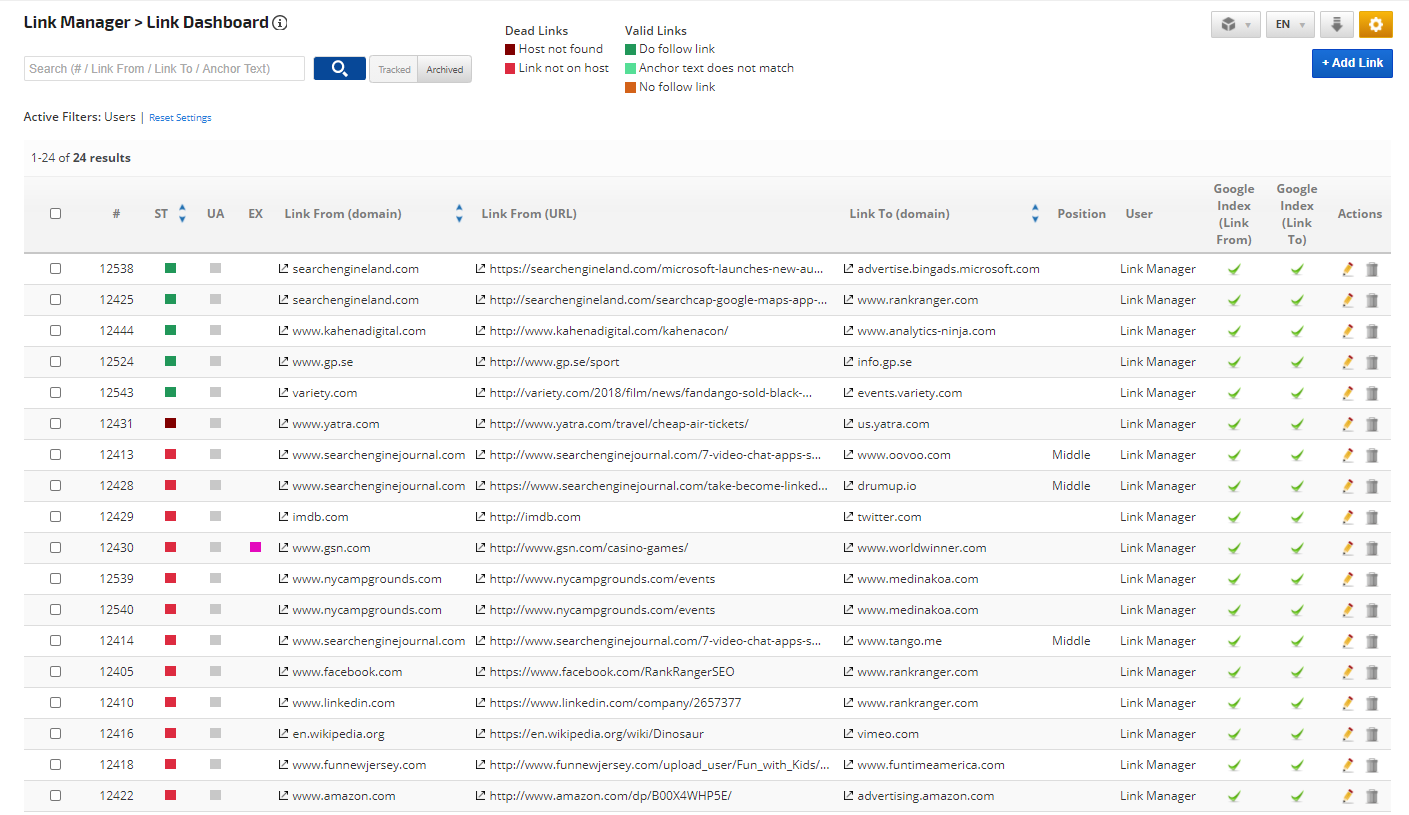Click the blue search magnifier button
Viewport: 1409px width, 815px height.
[x=339, y=69]
